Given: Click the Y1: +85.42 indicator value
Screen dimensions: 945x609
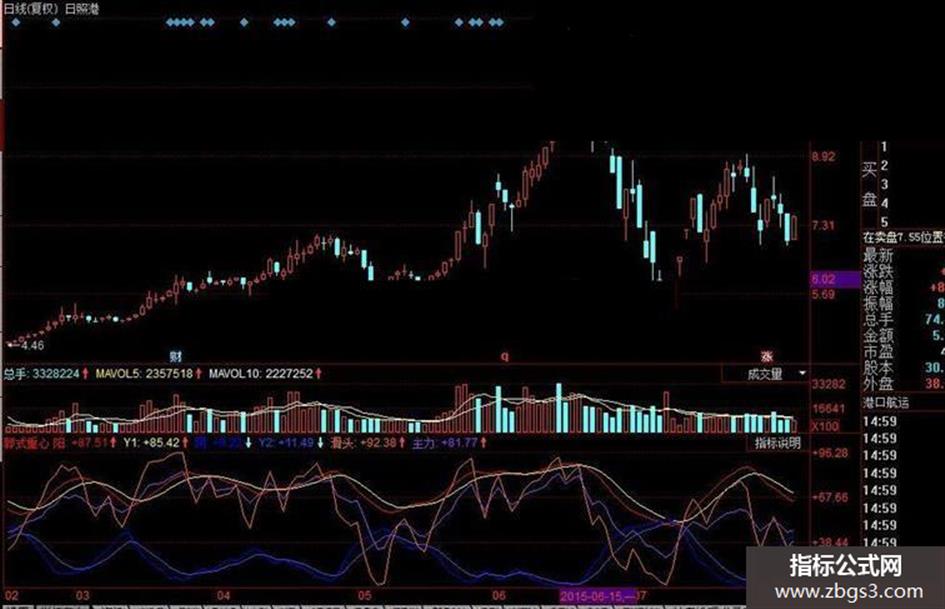Looking at the screenshot, I should [151, 443].
